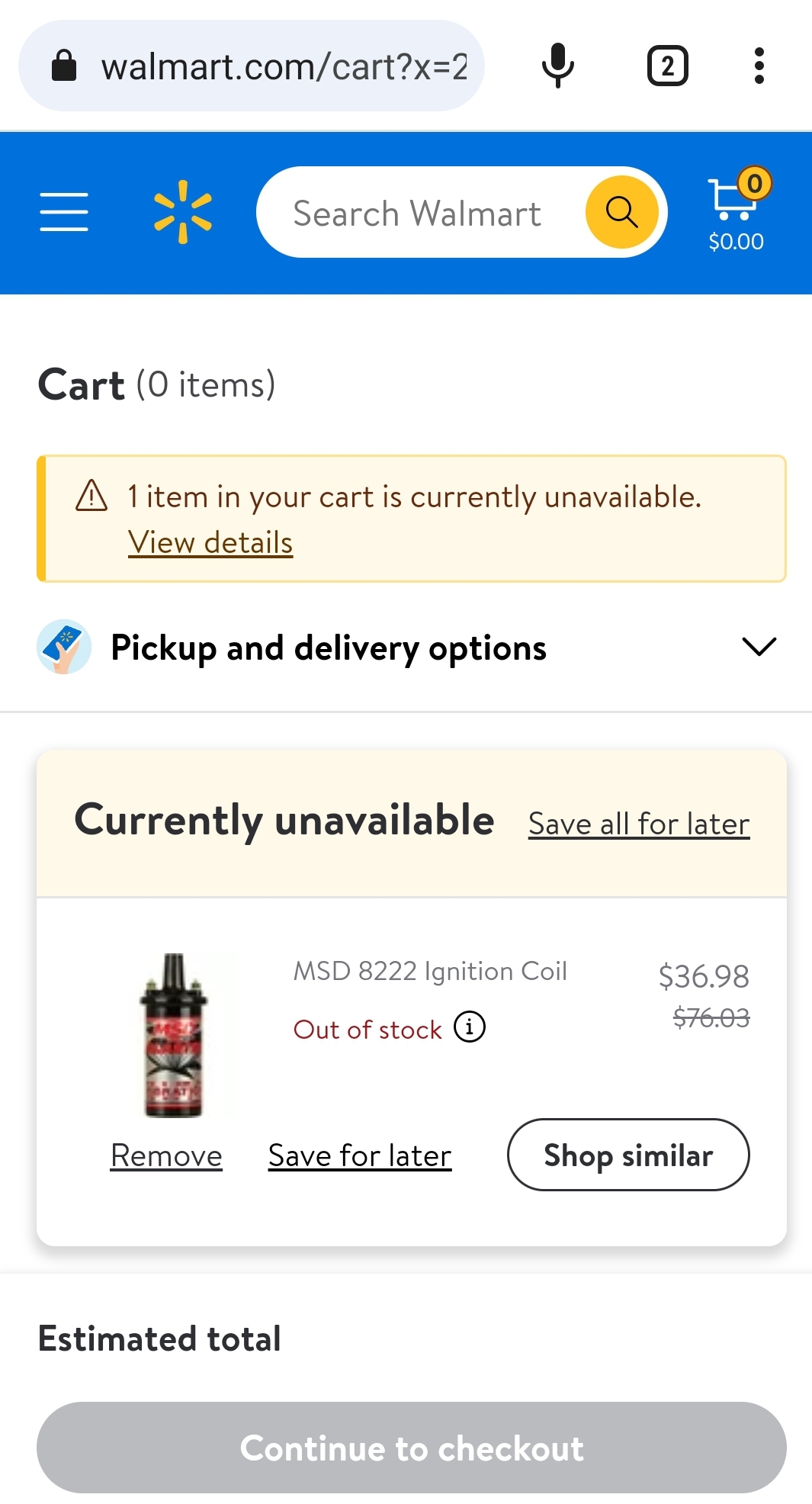Remove the MSD 8222 Ignition Coil

(x=165, y=1155)
